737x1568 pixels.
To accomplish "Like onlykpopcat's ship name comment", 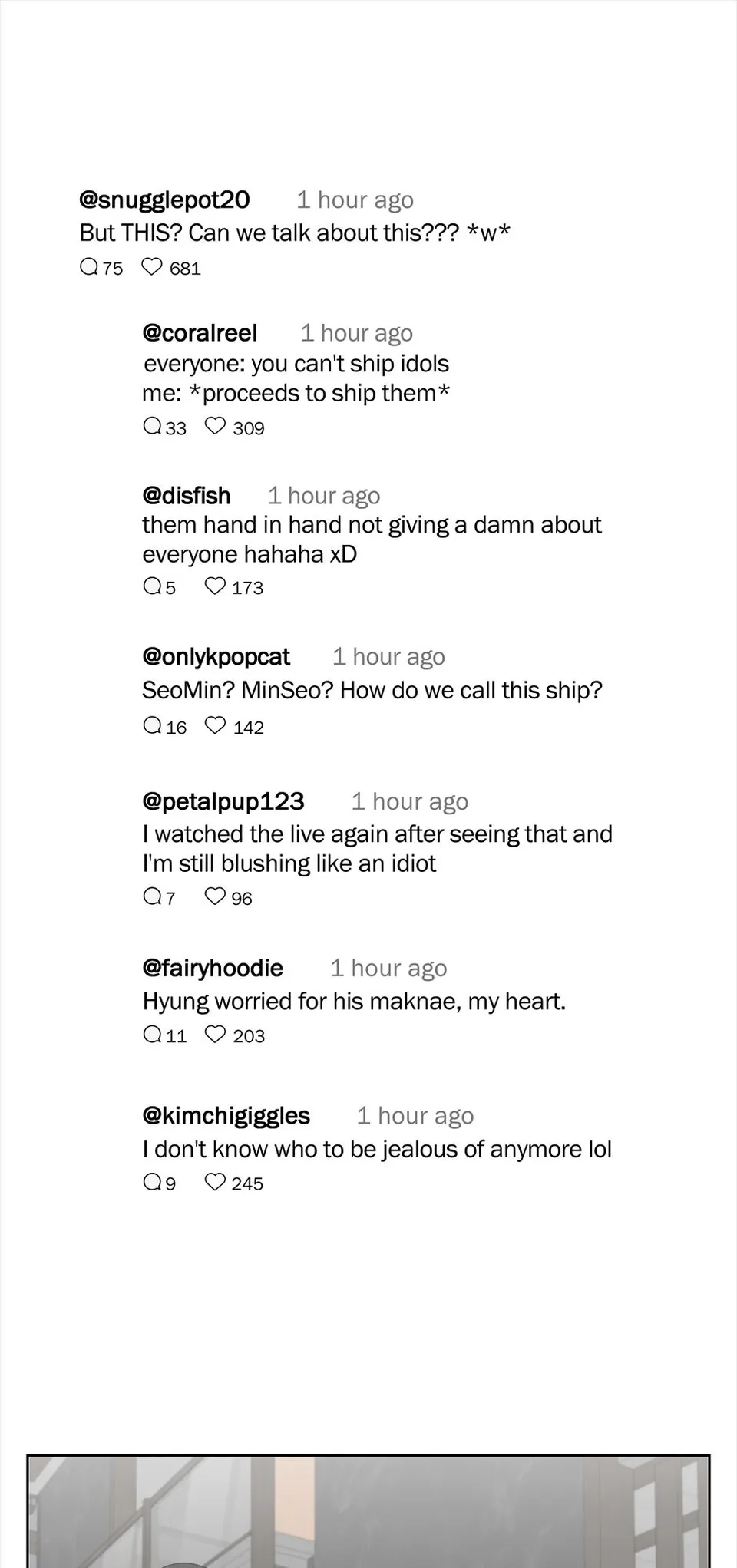I will pyautogui.click(x=215, y=725).
